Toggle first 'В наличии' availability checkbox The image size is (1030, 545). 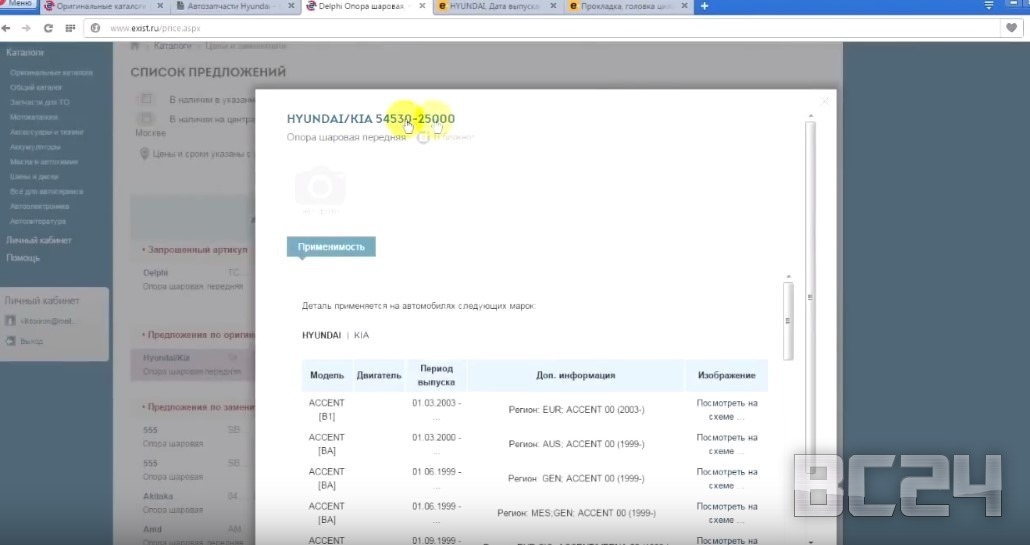tap(146, 99)
